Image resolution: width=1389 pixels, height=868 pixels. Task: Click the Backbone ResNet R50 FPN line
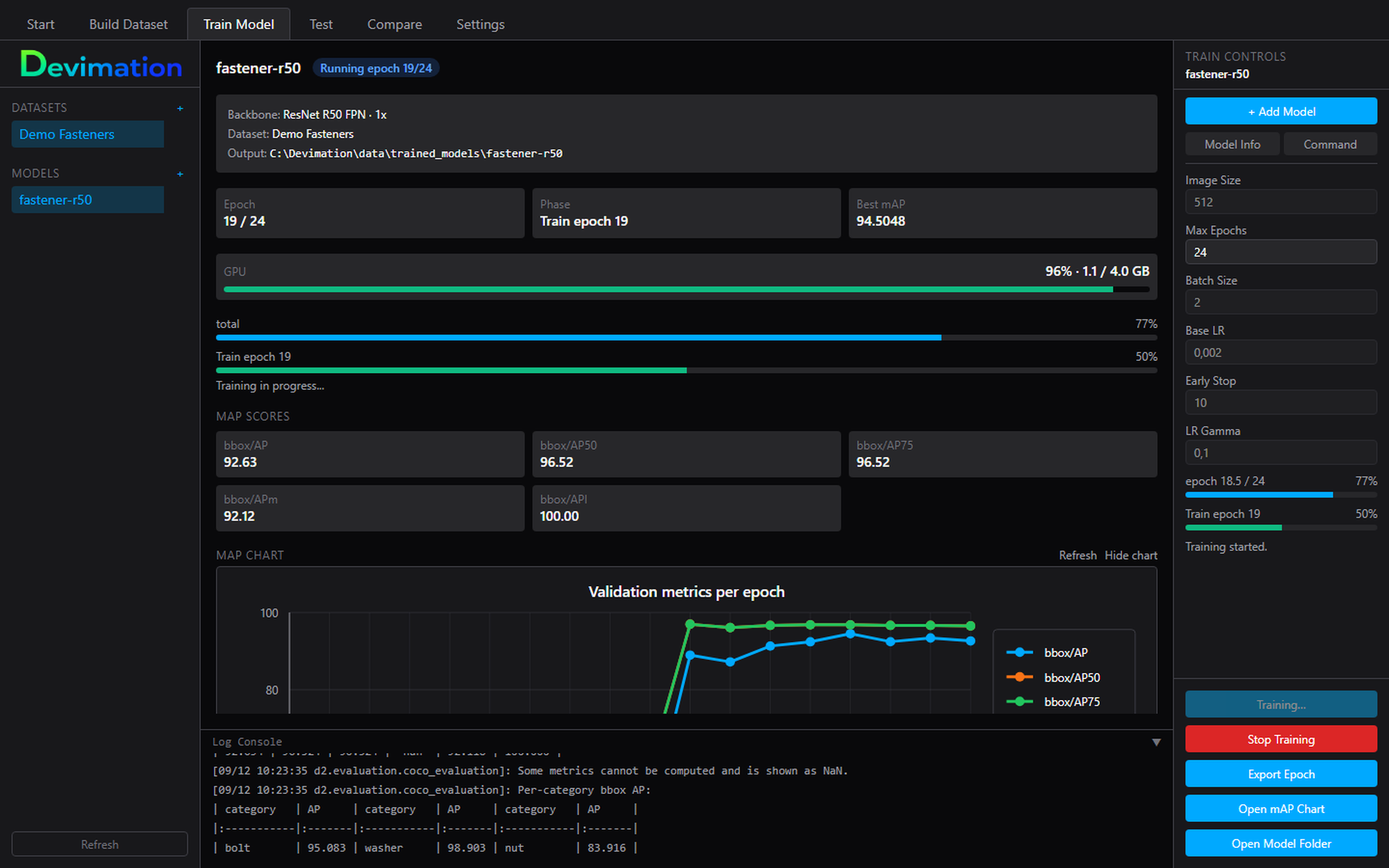(307, 115)
